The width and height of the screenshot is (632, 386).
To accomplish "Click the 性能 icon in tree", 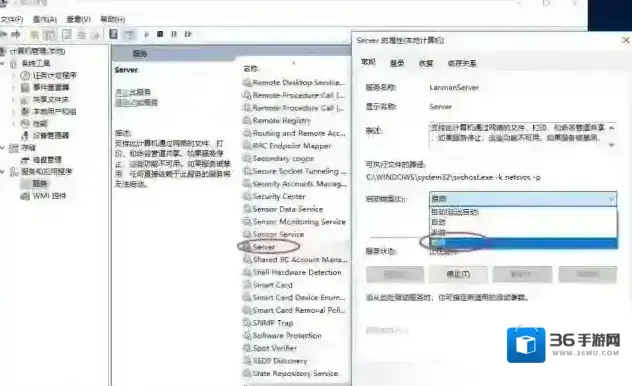I will (25, 123).
